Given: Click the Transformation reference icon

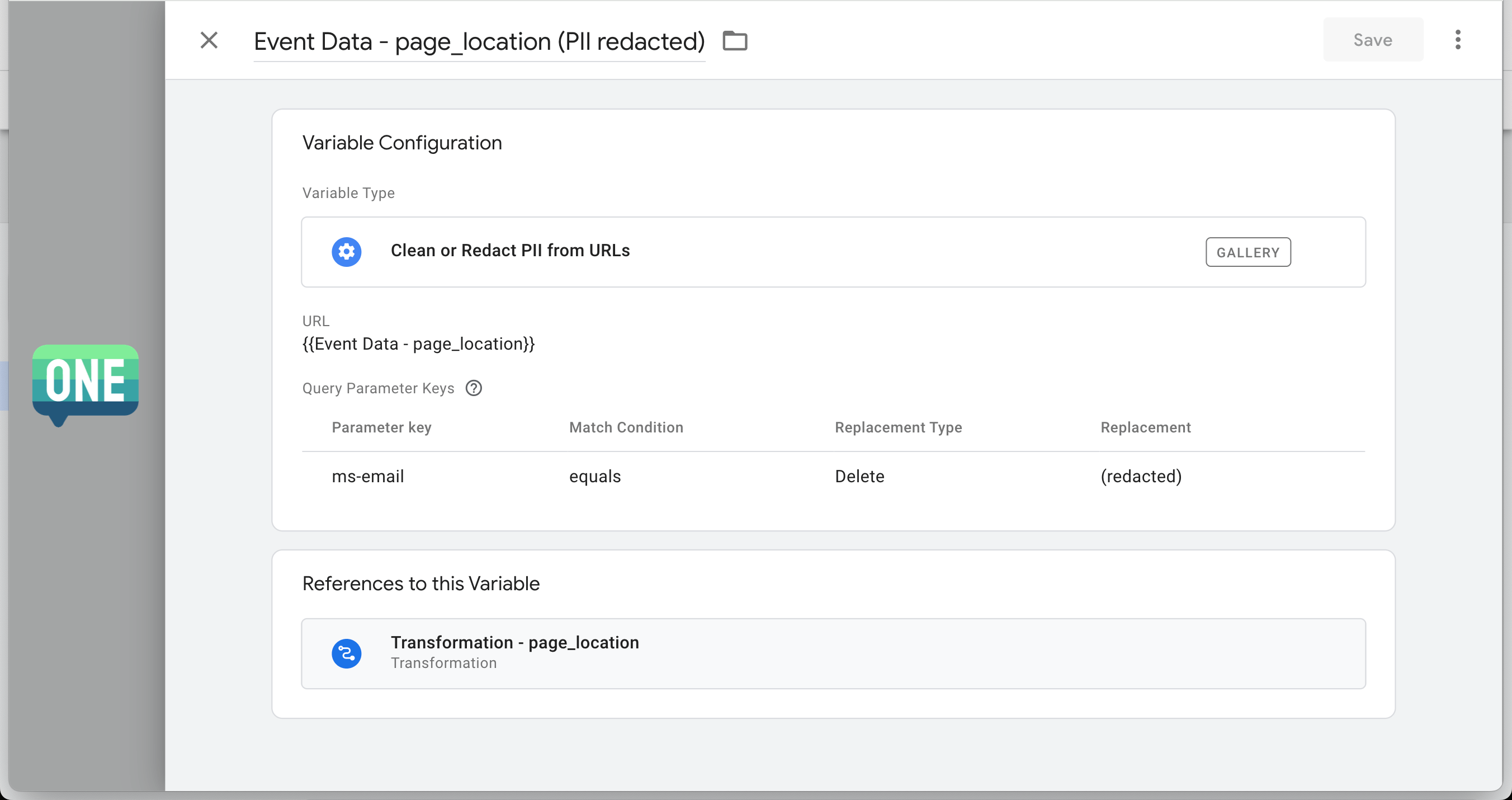Looking at the screenshot, I should (x=346, y=653).
